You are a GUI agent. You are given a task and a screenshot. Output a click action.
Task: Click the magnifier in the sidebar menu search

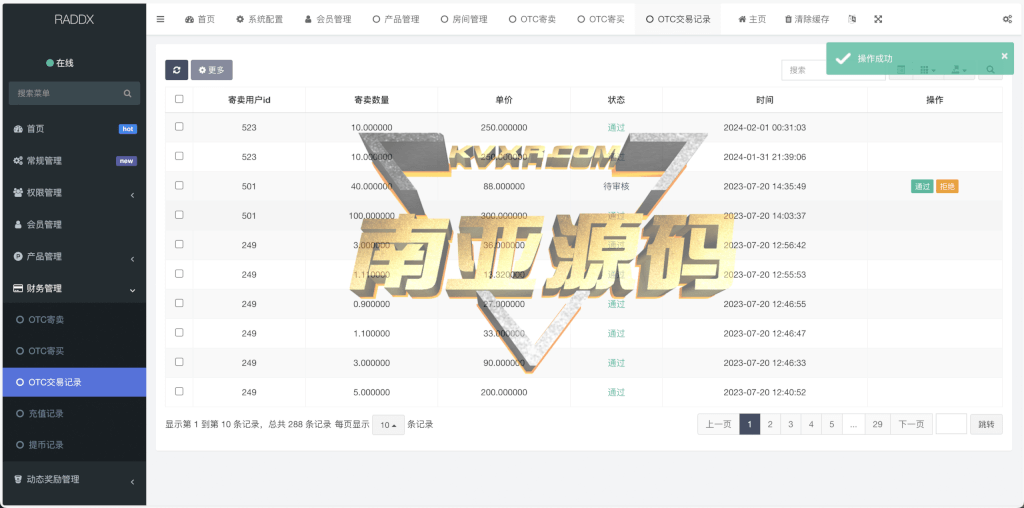127,93
